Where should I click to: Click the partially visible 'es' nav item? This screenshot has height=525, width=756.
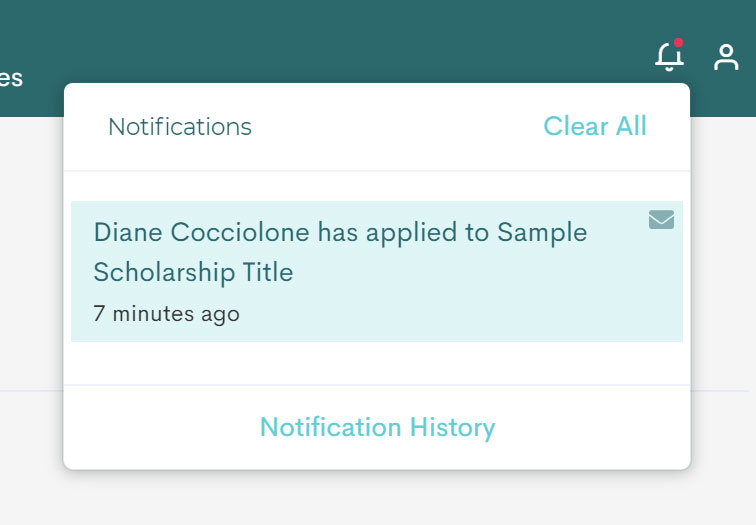tap(11, 78)
